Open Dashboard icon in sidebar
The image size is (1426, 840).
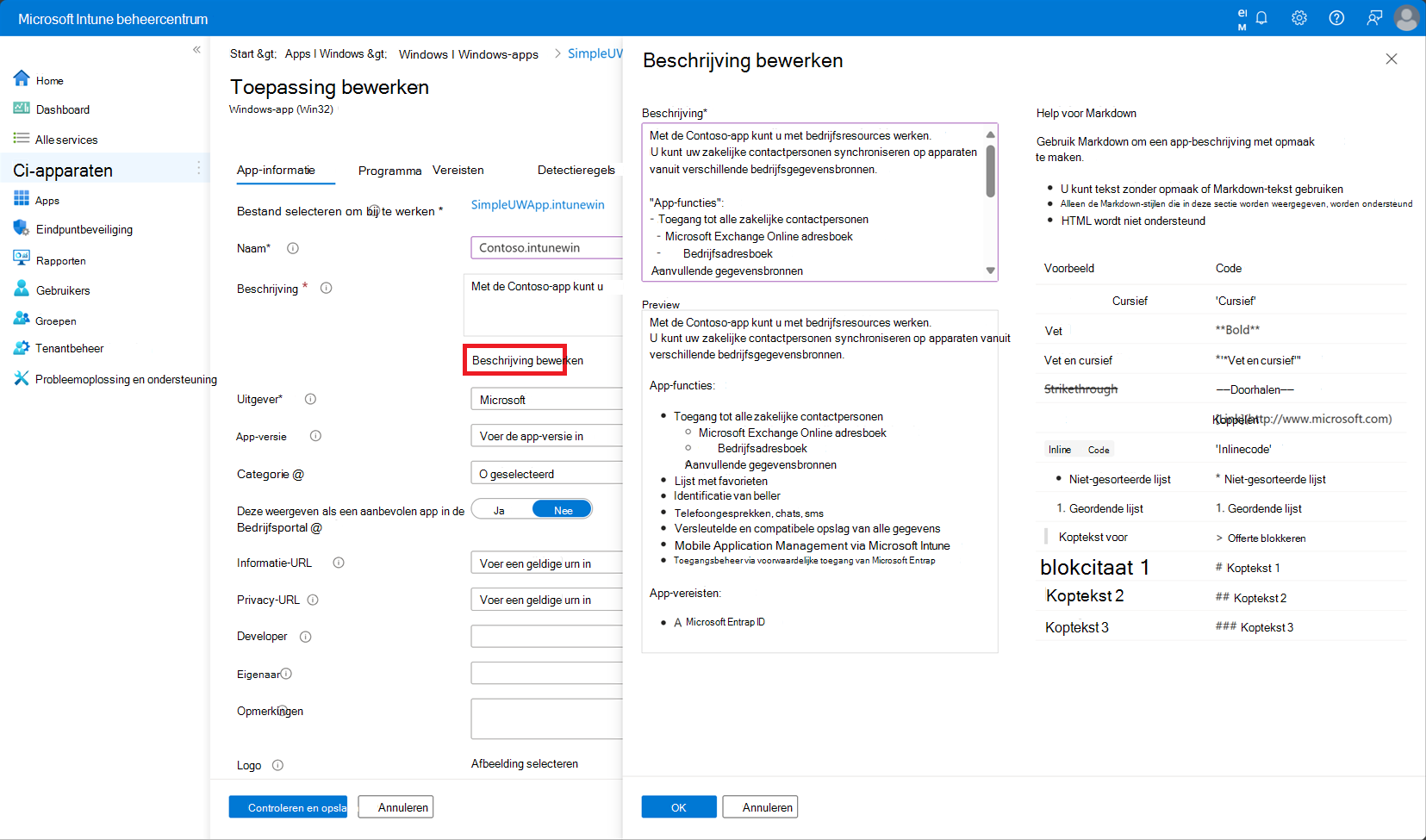22,109
